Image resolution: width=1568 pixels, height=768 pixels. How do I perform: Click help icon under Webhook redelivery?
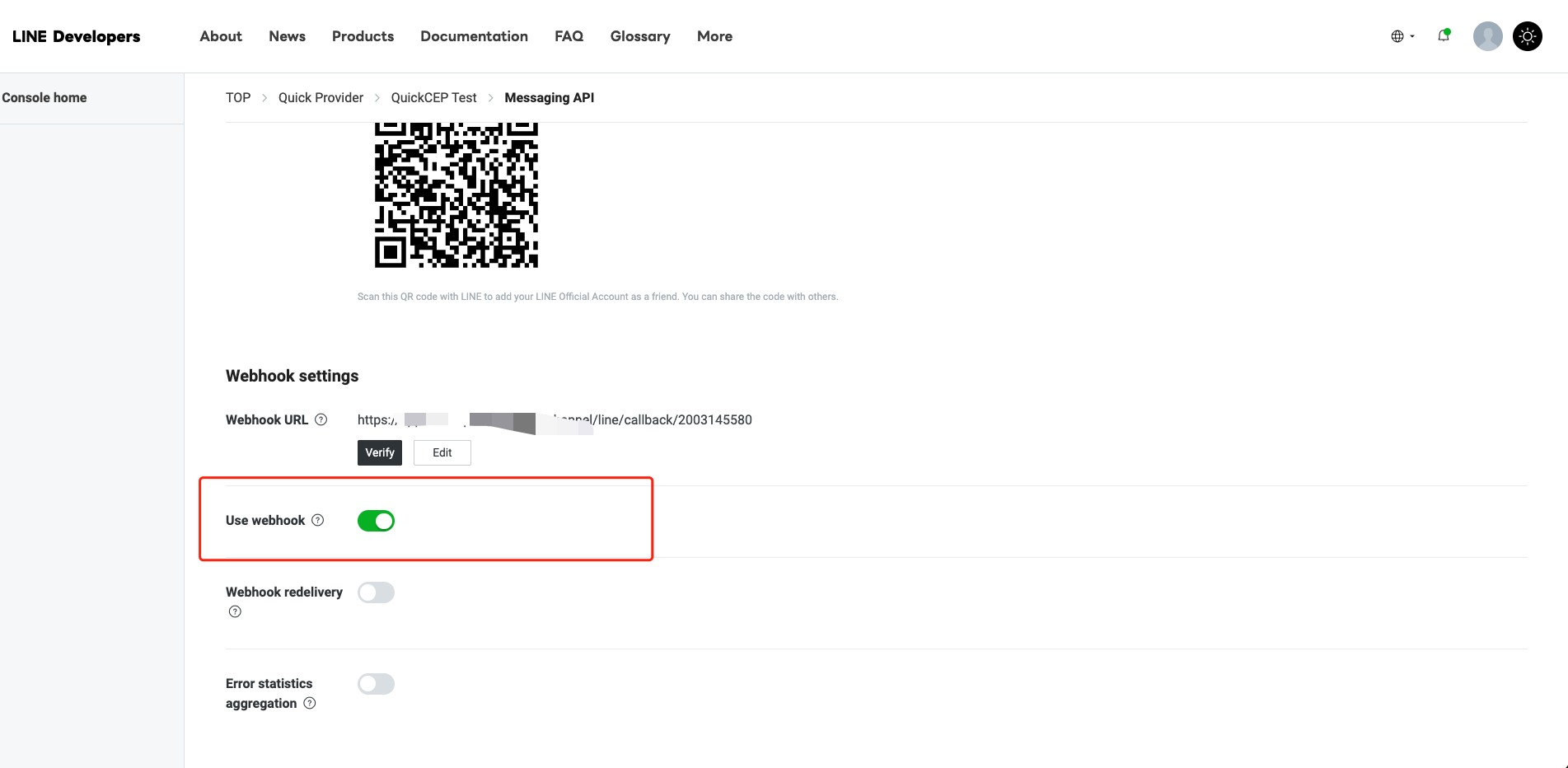point(235,611)
